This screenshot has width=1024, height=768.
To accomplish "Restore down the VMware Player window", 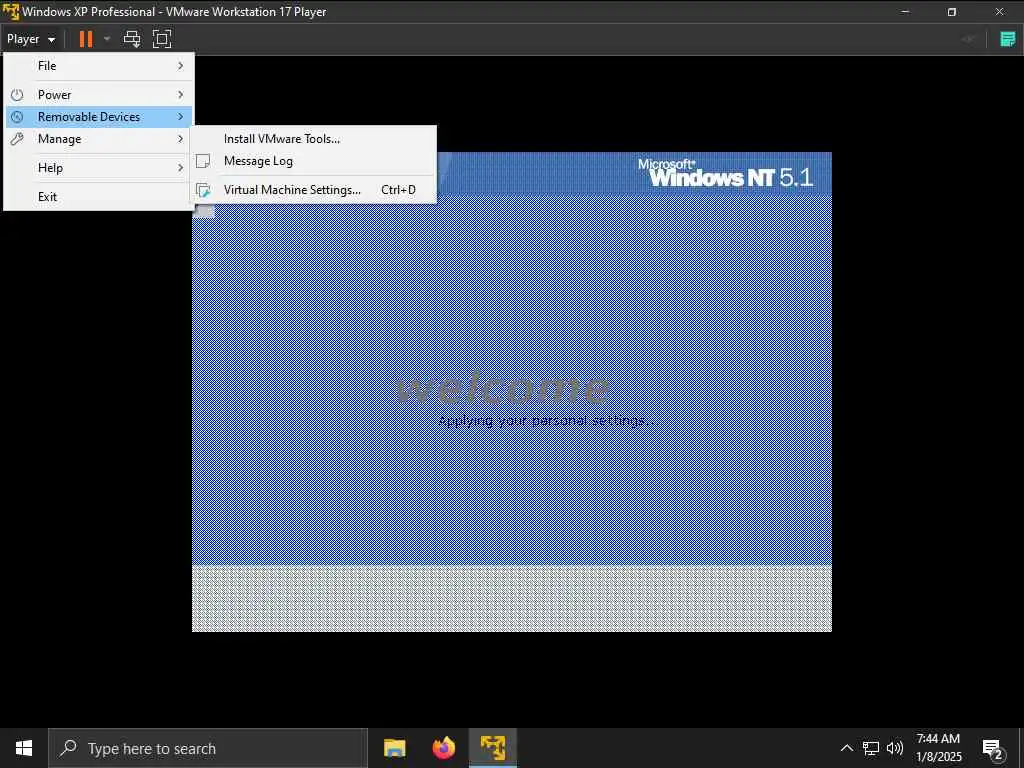I will pos(952,12).
